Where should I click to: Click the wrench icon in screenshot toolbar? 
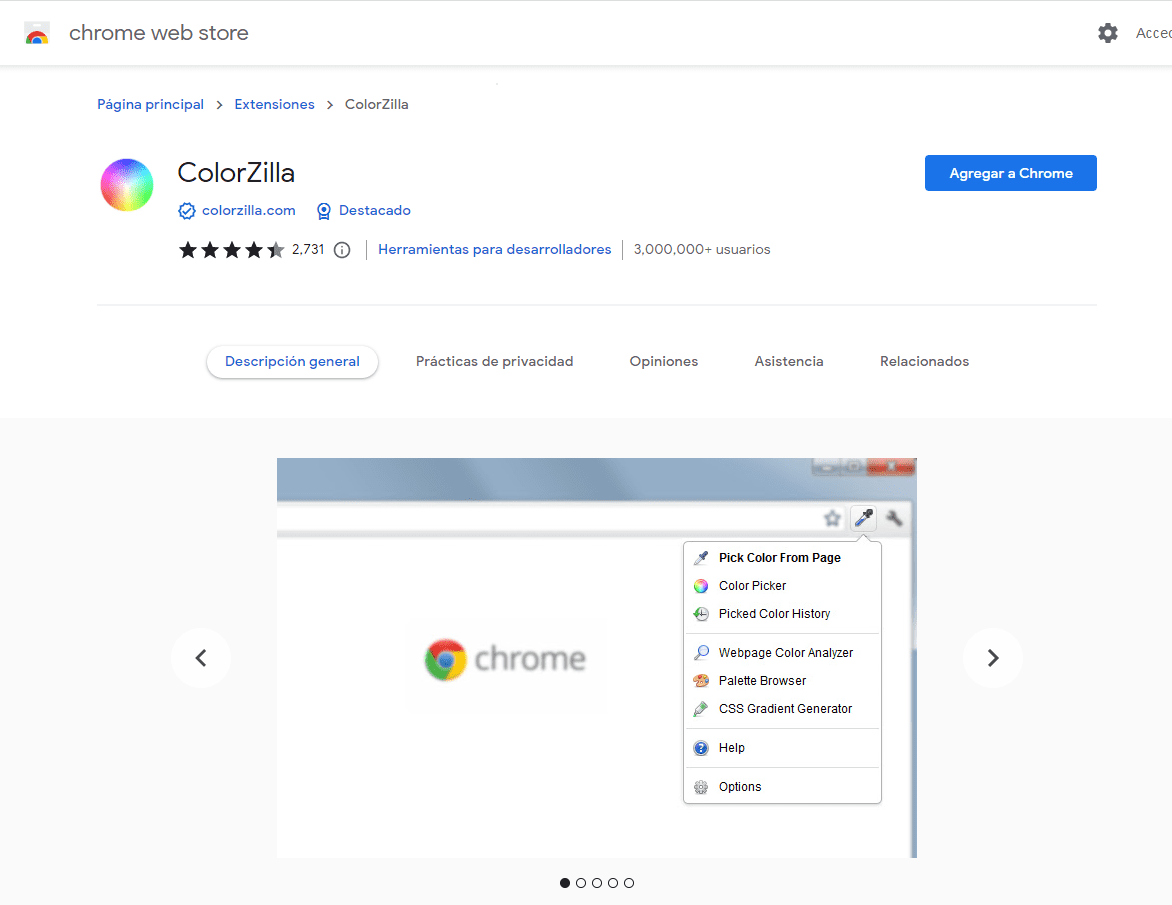point(894,517)
